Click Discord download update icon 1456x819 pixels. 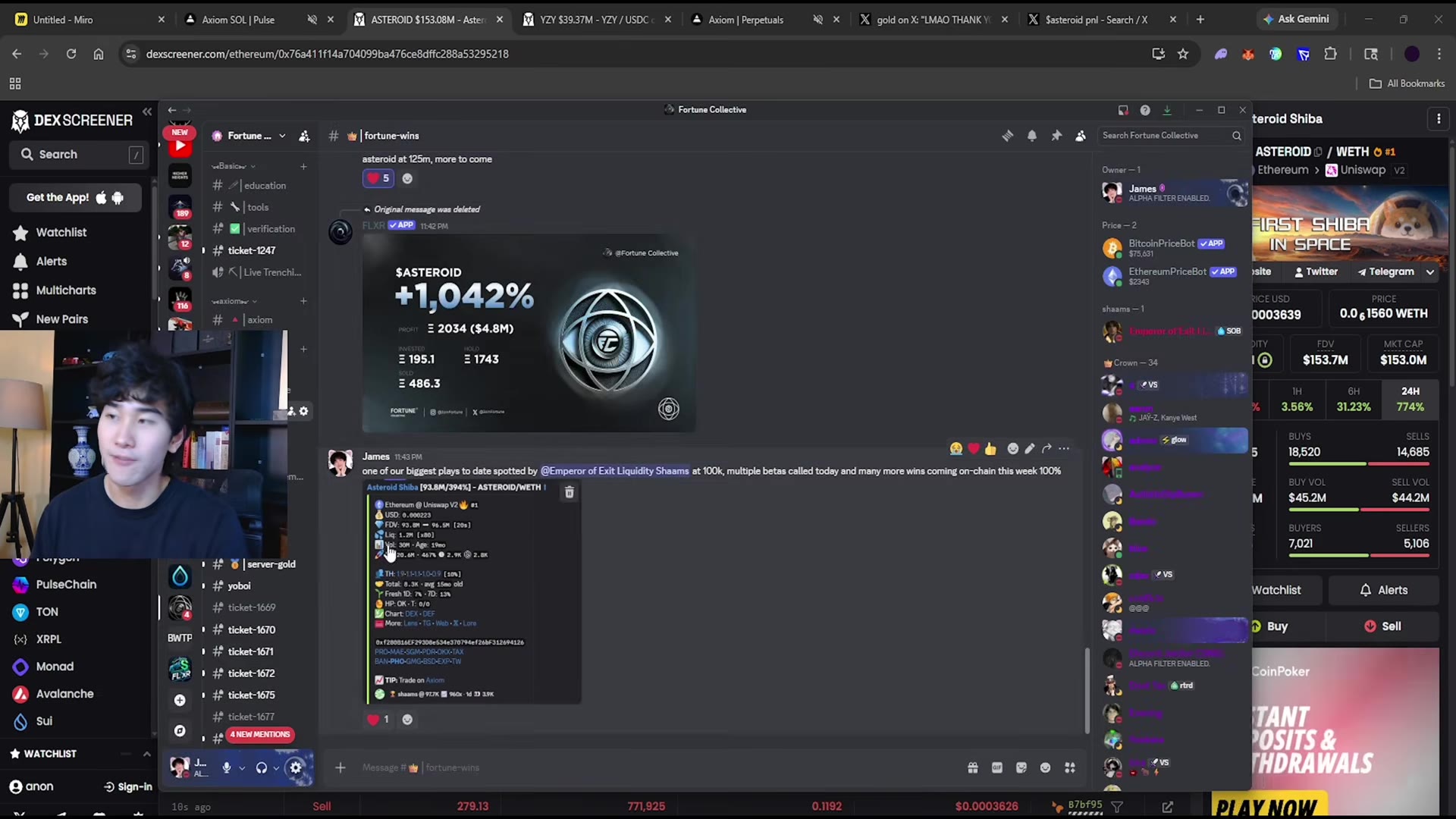pos(1167,110)
